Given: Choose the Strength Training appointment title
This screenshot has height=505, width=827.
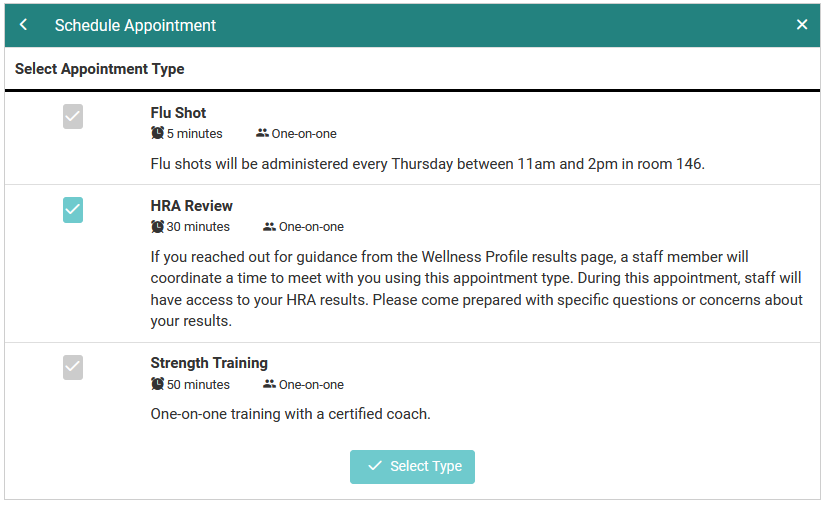Looking at the screenshot, I should pos(209,363).
